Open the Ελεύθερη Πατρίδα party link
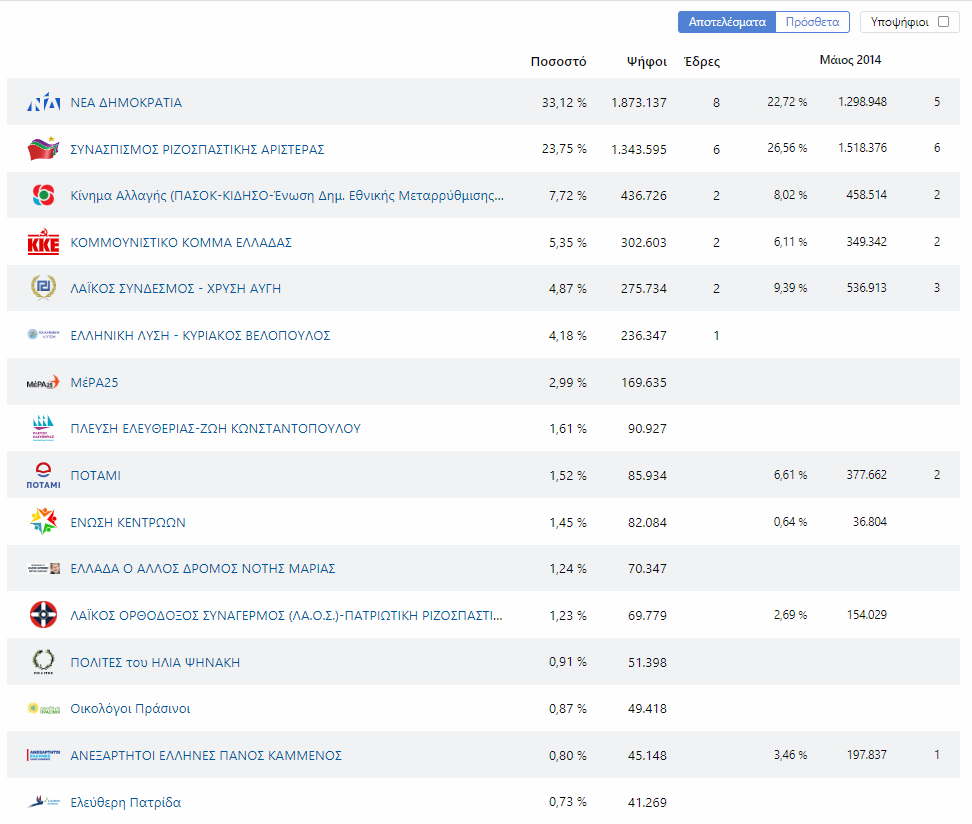This screenshot has width=972, height=824. coord(126,802)
